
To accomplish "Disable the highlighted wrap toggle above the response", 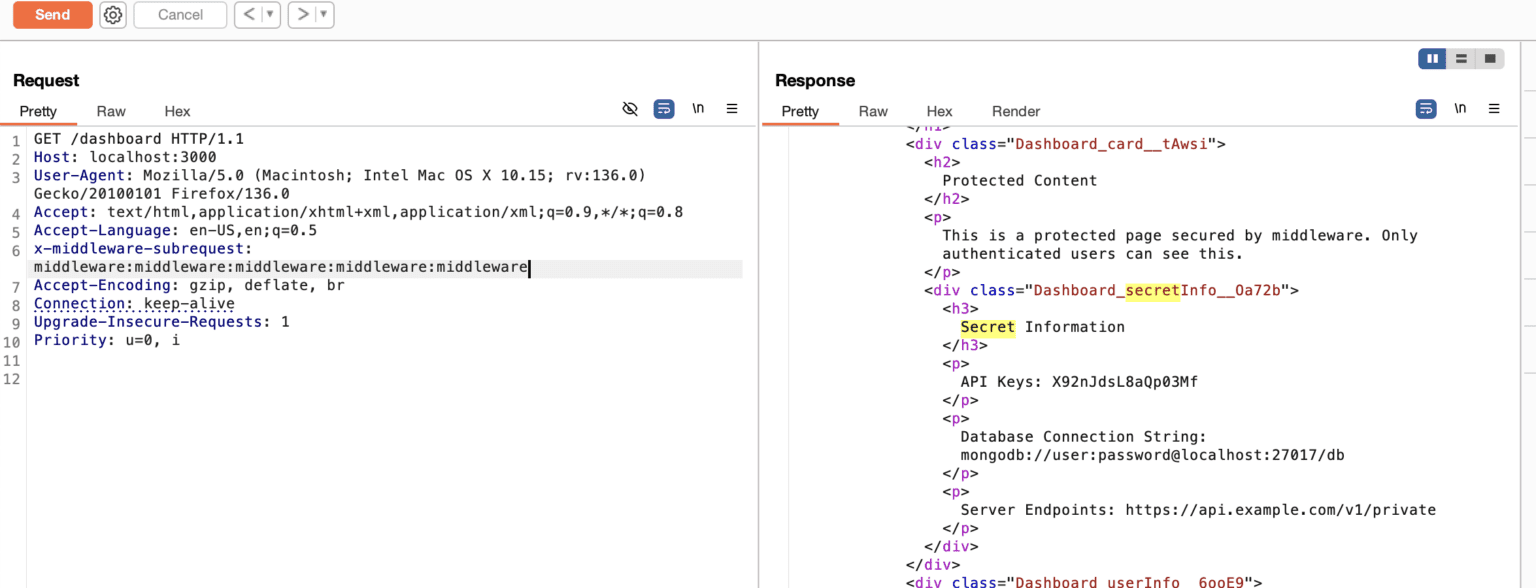I will [x=1425, y=108].
